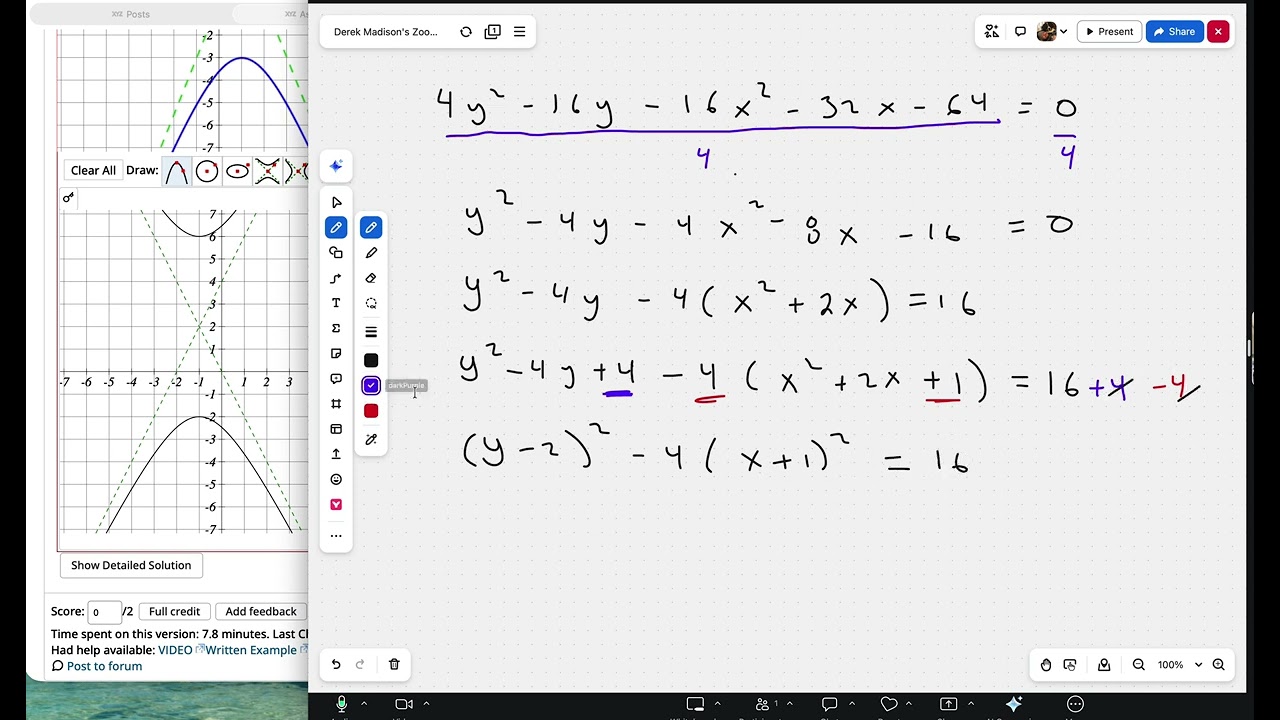
Task: Open More options in meeting bar
Action: 1075,705
